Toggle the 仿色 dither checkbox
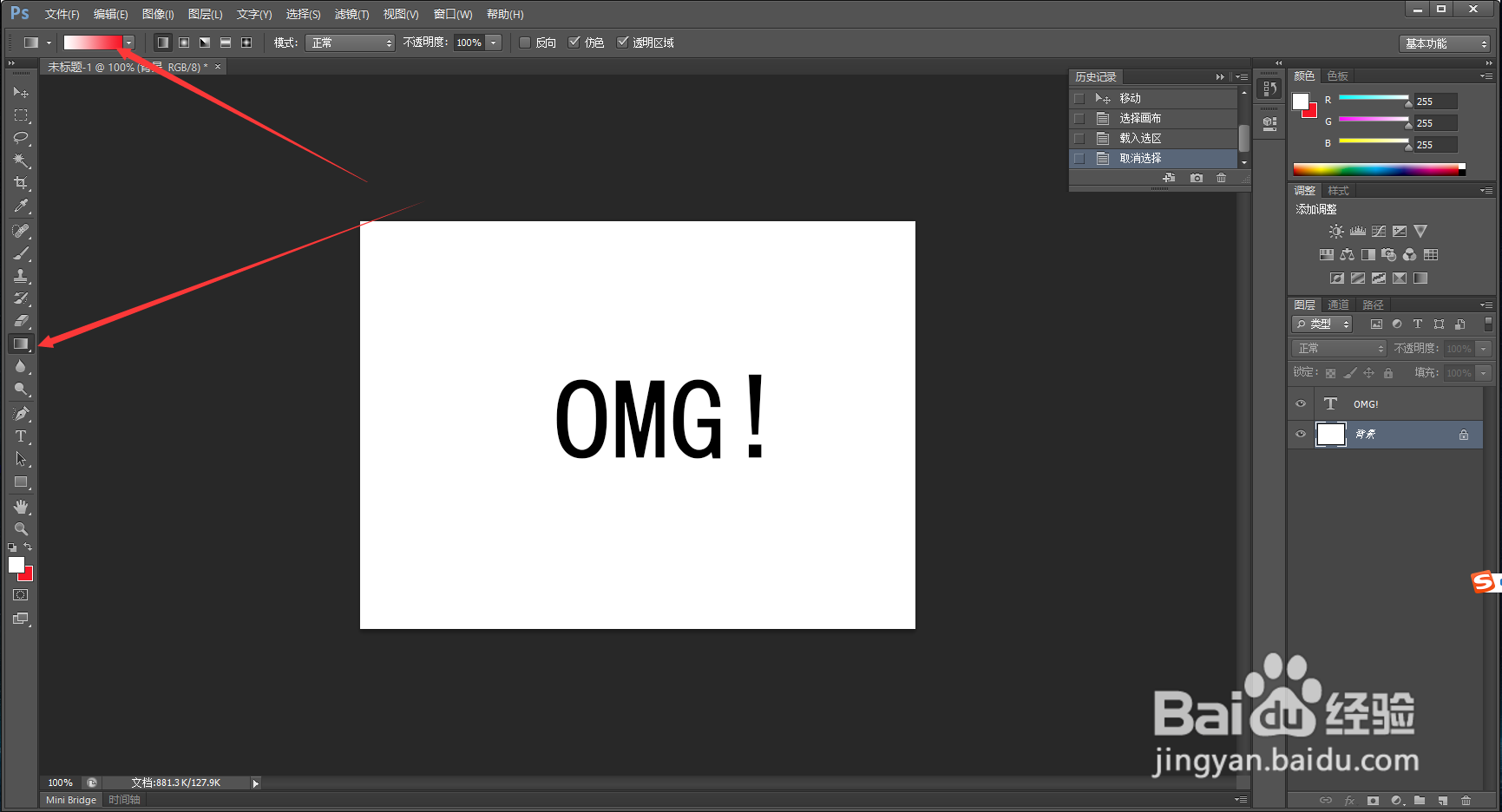Image resolution: width=1502 pixels, height=812 pixels. (574, 43)
